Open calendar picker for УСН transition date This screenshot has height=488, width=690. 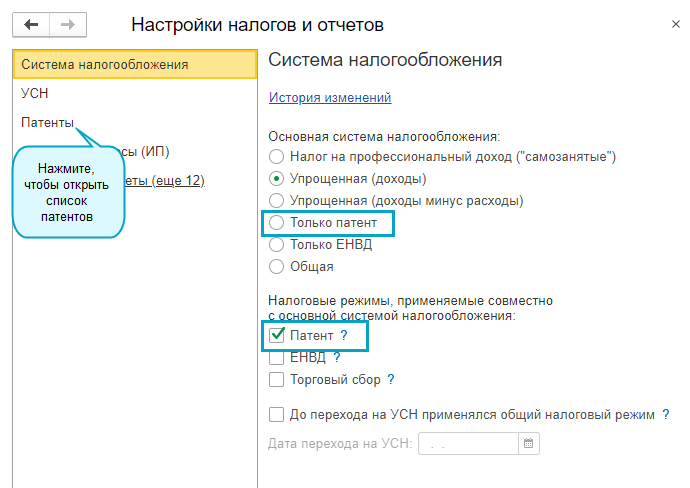click(530, 443)
